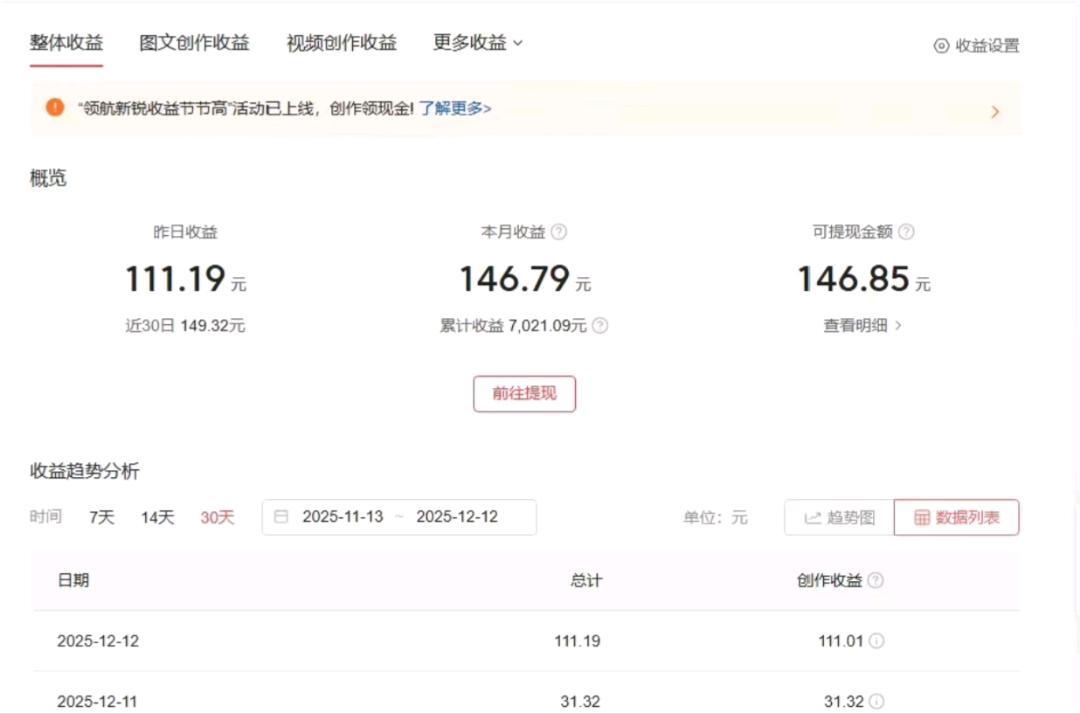Click the 日期 column header

[73, 580]
